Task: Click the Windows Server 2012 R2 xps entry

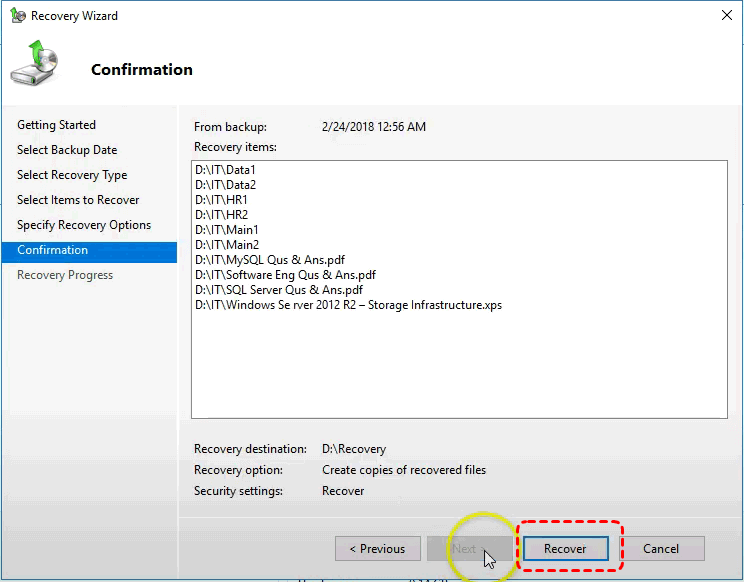Action: click(x=348, y=305)
